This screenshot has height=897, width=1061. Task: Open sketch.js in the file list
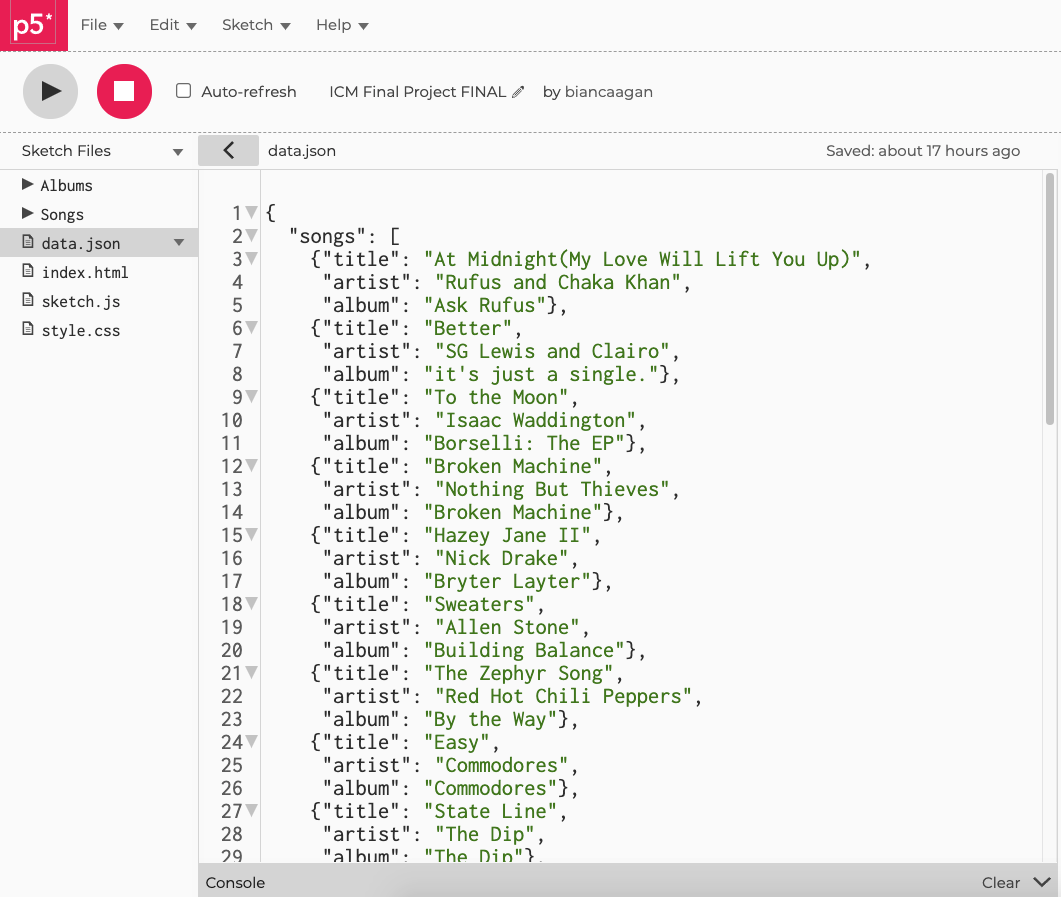point(80,301)
